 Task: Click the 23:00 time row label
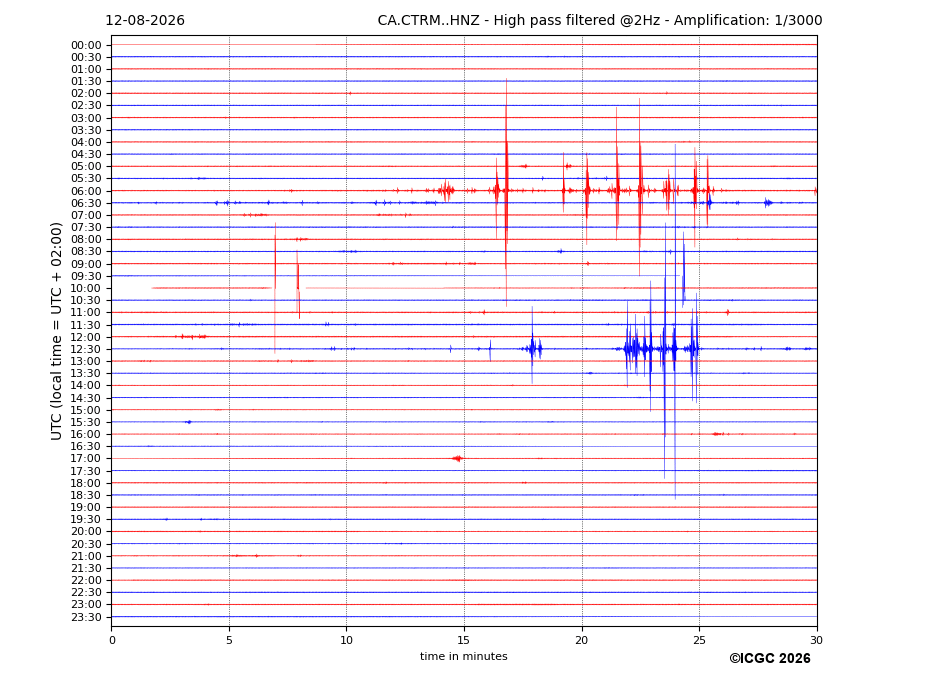point(86,605)
